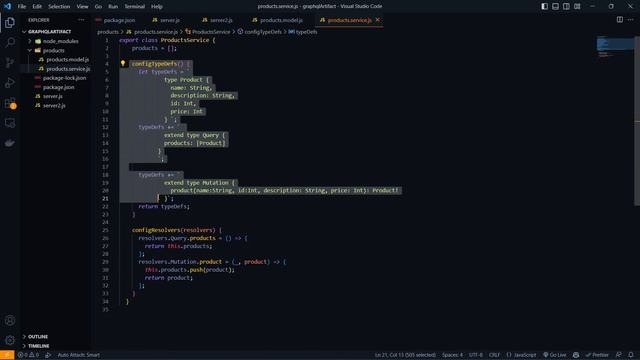The height and width of the screenshot is (360, 640).
Task: Toggle primary side bar visibility
Action: tap(544, 6)
